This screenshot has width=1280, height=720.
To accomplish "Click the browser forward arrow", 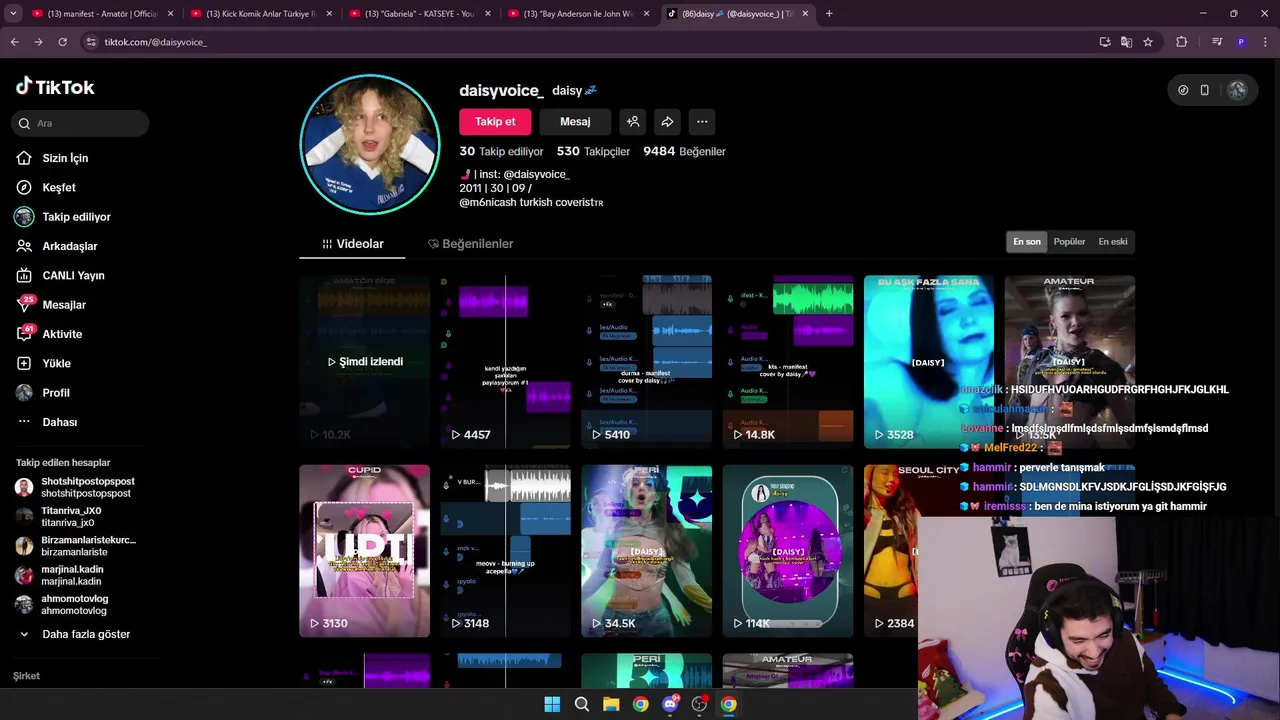I will coord(38,42).
